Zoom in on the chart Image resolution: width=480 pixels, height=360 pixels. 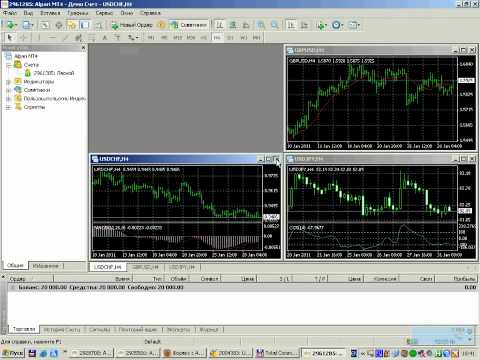(261, 25)
